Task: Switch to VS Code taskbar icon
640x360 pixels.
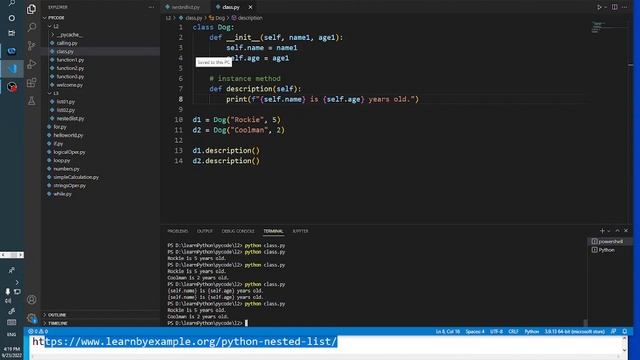Action: [x=11, y=69]
